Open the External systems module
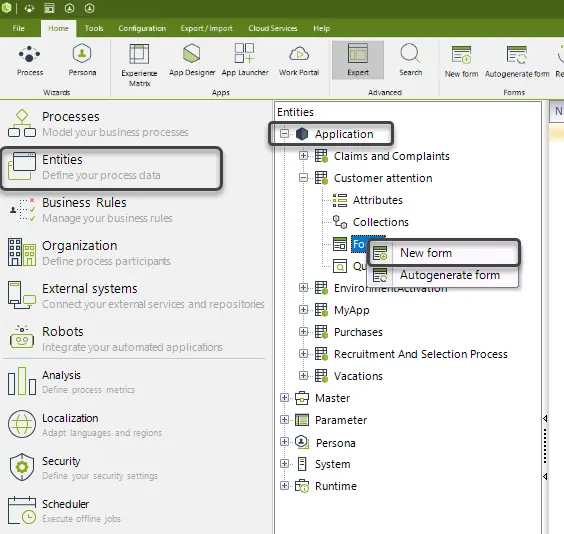This screenshot has width=564, height=534. 136,296
